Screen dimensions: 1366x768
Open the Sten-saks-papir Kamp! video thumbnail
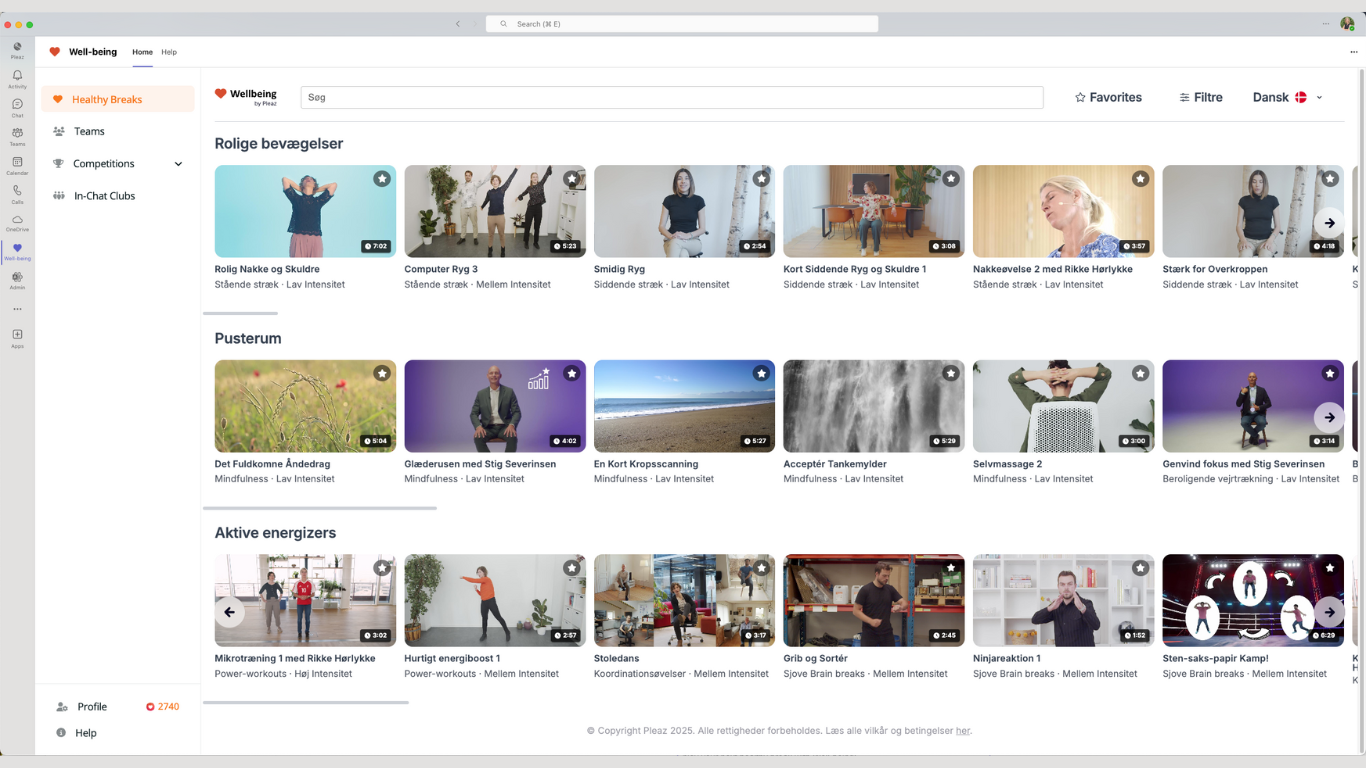click(x=1253, y=600)
